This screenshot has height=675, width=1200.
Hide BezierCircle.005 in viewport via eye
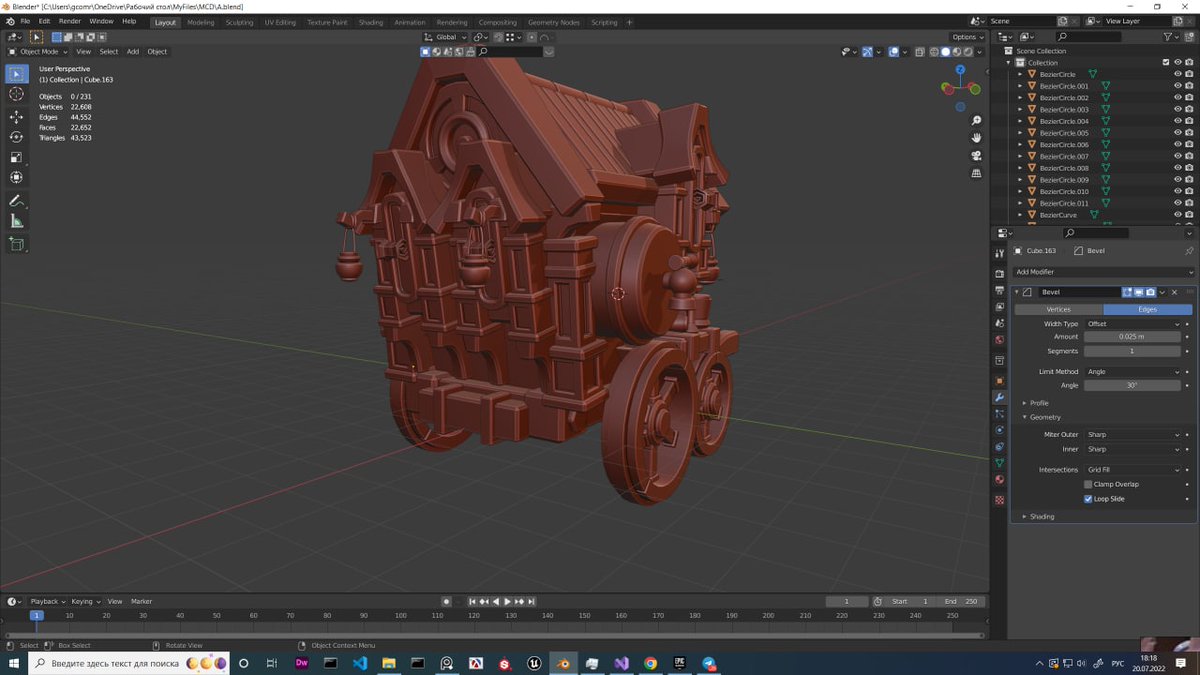1177,133
